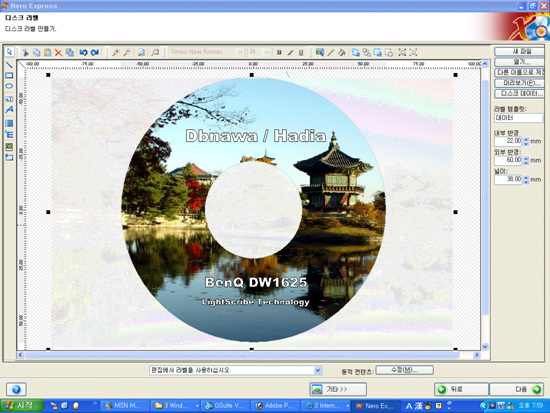Click the background image properties icon
The height and width of the screenshot is (413, 550).
[x=320, y=53]
